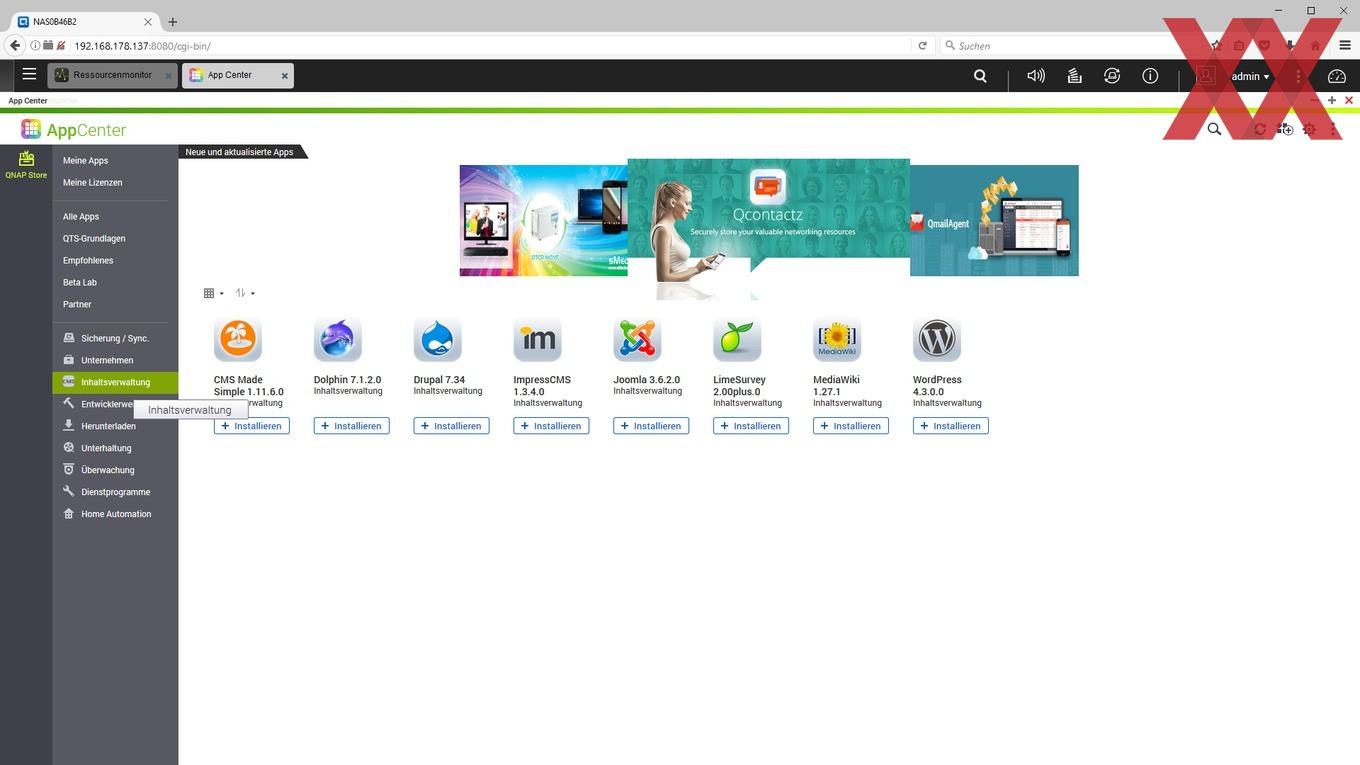
Task: Open the QTS main hamburger menu
Action: point(29,74)
